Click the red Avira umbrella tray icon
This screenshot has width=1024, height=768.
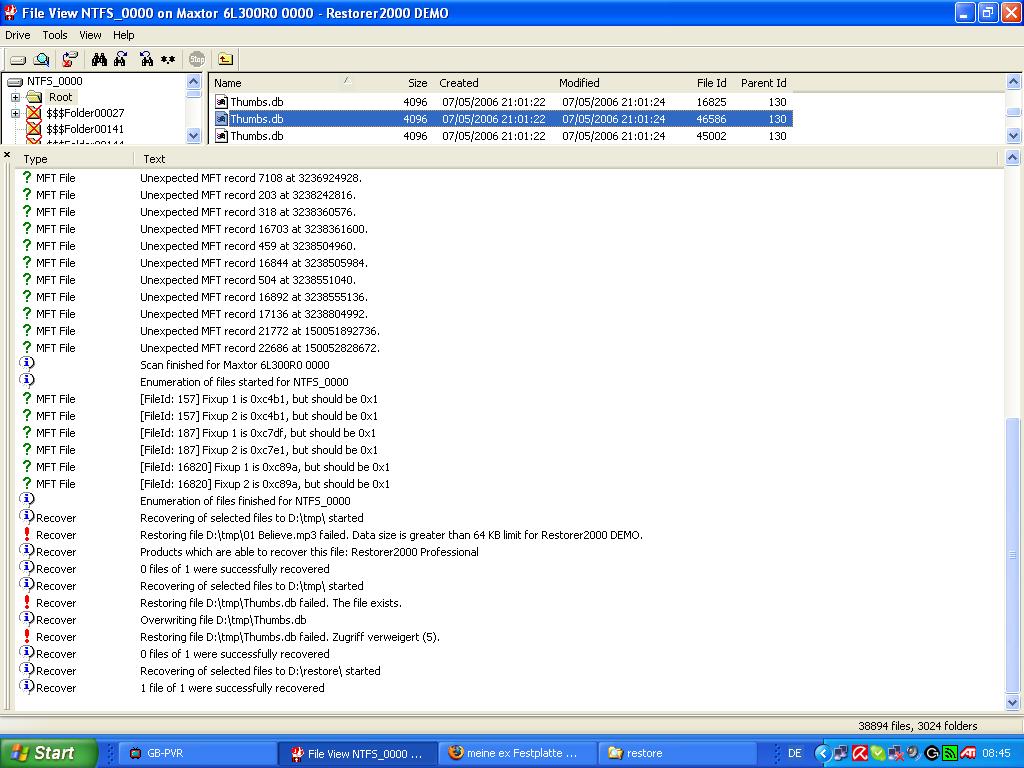pos(860,753)
